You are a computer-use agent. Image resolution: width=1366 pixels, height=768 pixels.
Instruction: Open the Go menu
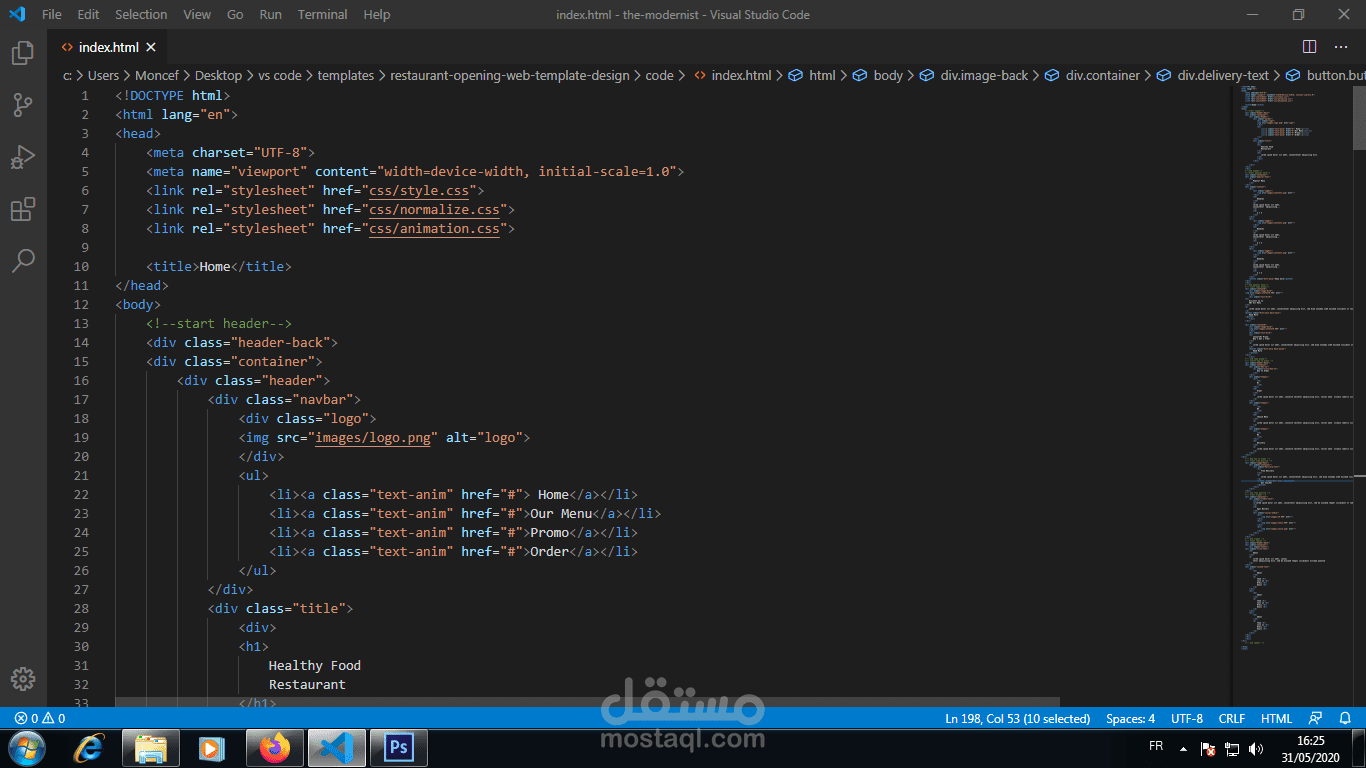235,14
